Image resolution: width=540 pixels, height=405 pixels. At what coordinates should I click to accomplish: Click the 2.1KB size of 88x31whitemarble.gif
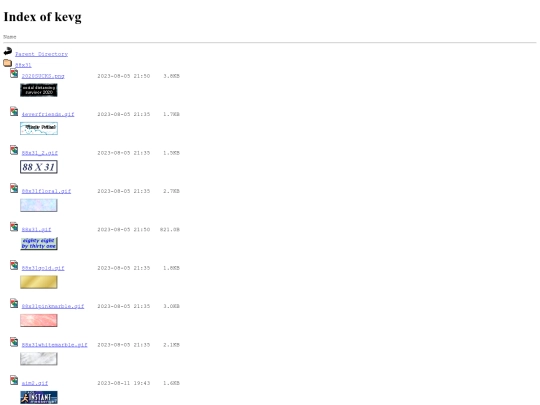pyautogui.click(x=172, y=345)
